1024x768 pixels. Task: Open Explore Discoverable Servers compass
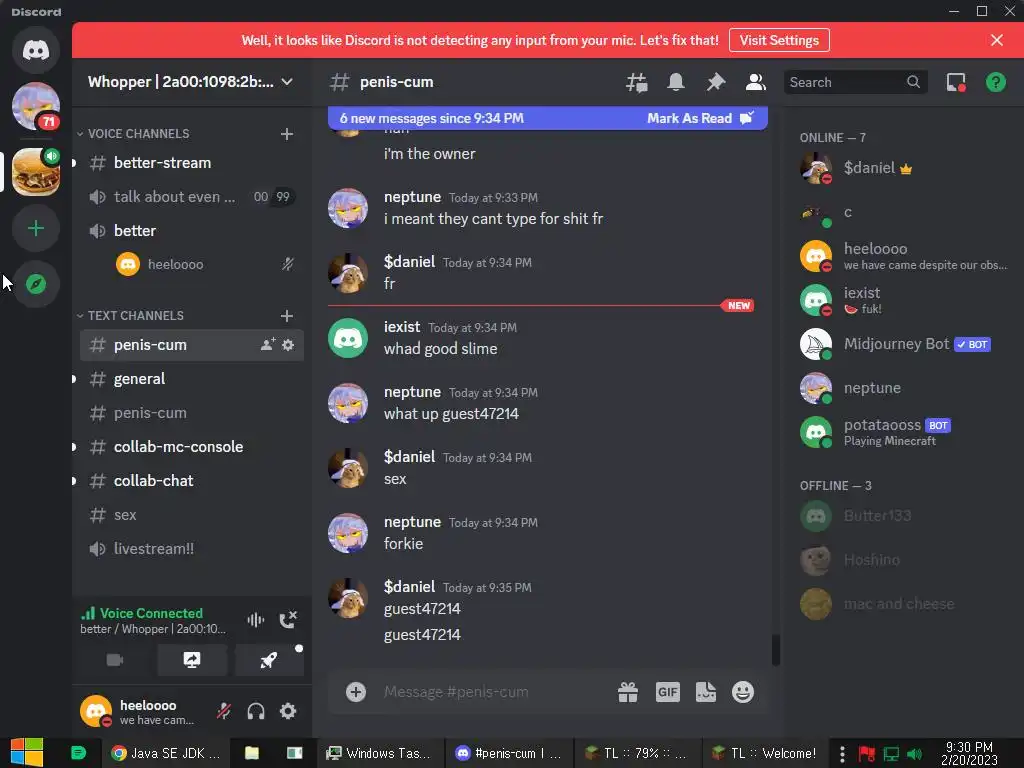tap(36, 284)
